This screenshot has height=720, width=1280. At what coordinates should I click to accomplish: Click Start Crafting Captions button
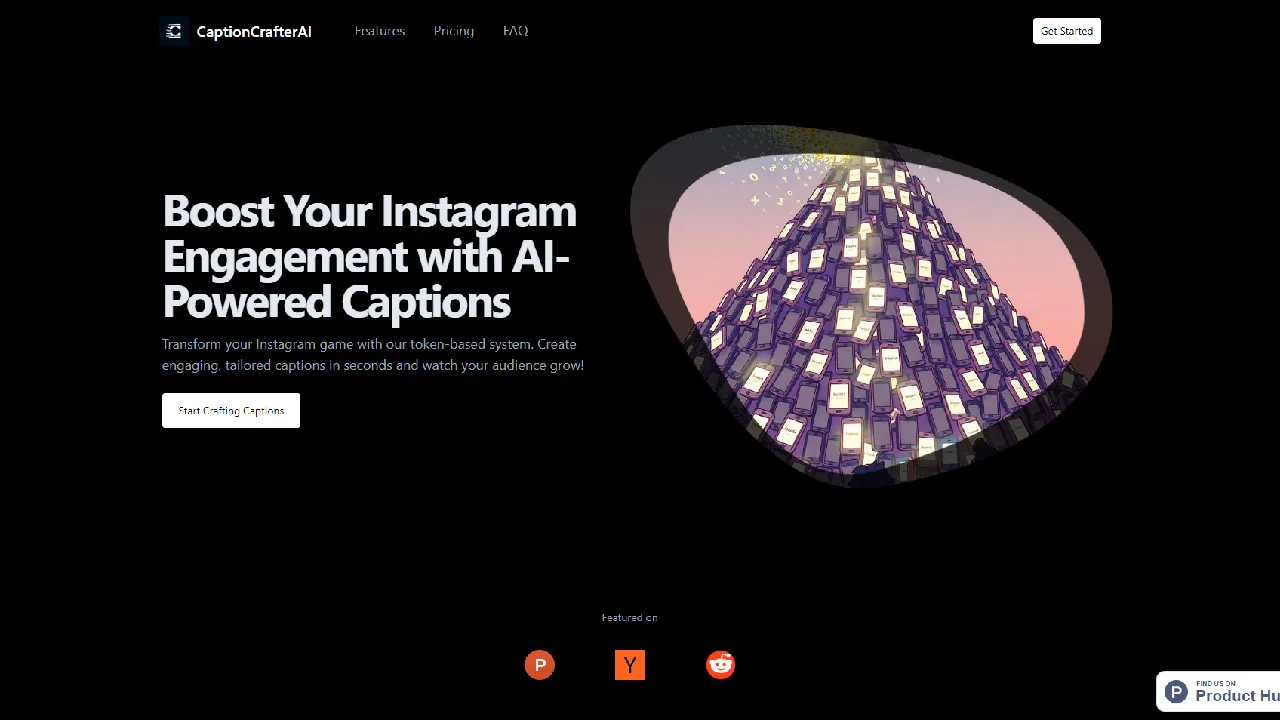coord(231,411)
